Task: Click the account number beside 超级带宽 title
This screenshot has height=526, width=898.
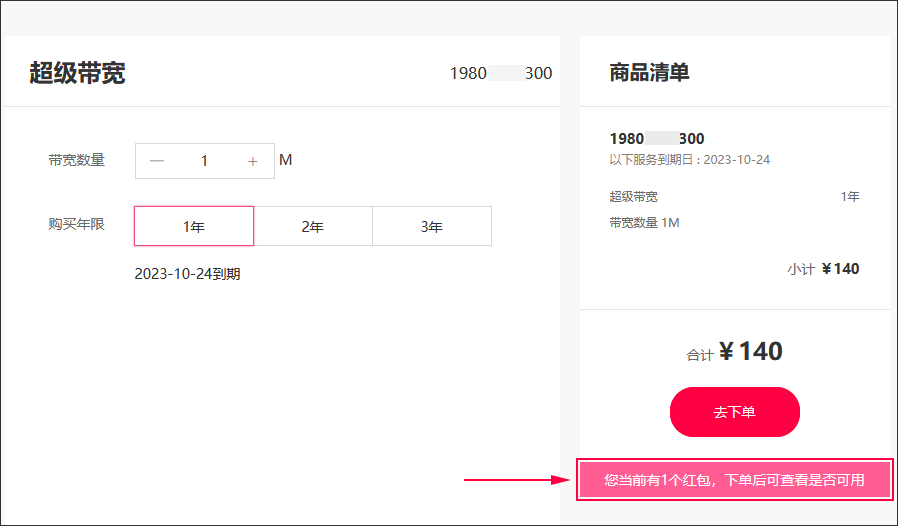Action: [x=501, y=73]
